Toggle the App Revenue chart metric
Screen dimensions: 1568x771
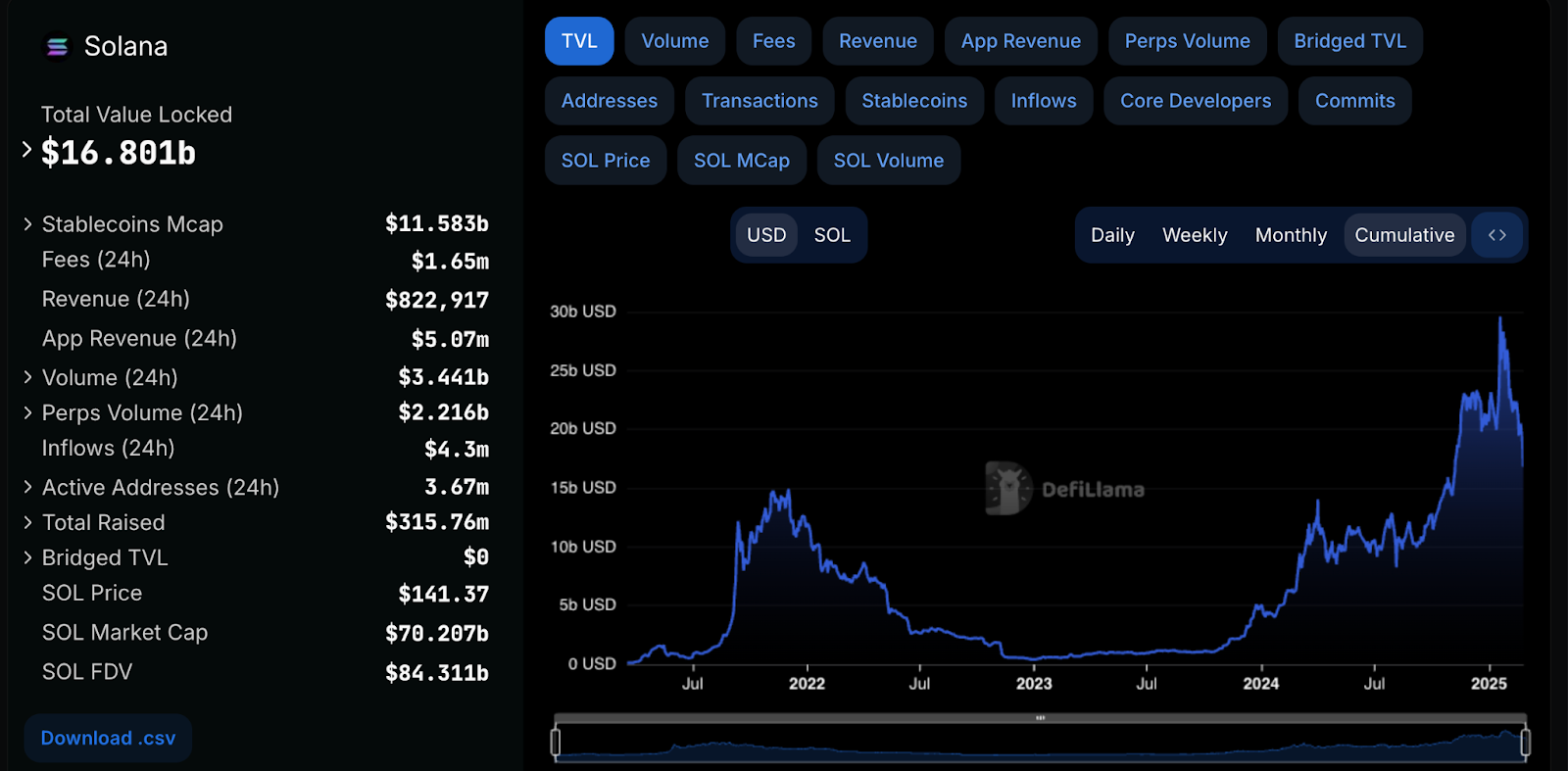click(x=1021, y=41)
